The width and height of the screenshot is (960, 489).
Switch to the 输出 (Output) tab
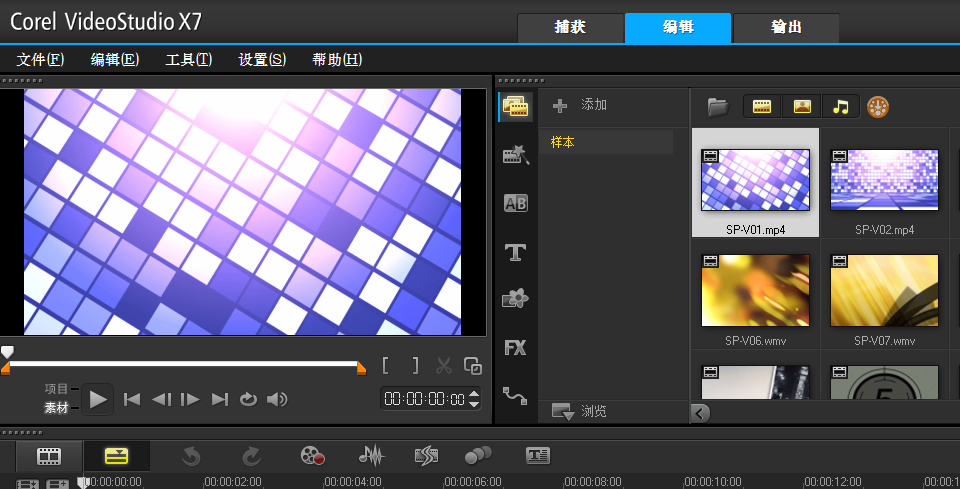(786, 28)
